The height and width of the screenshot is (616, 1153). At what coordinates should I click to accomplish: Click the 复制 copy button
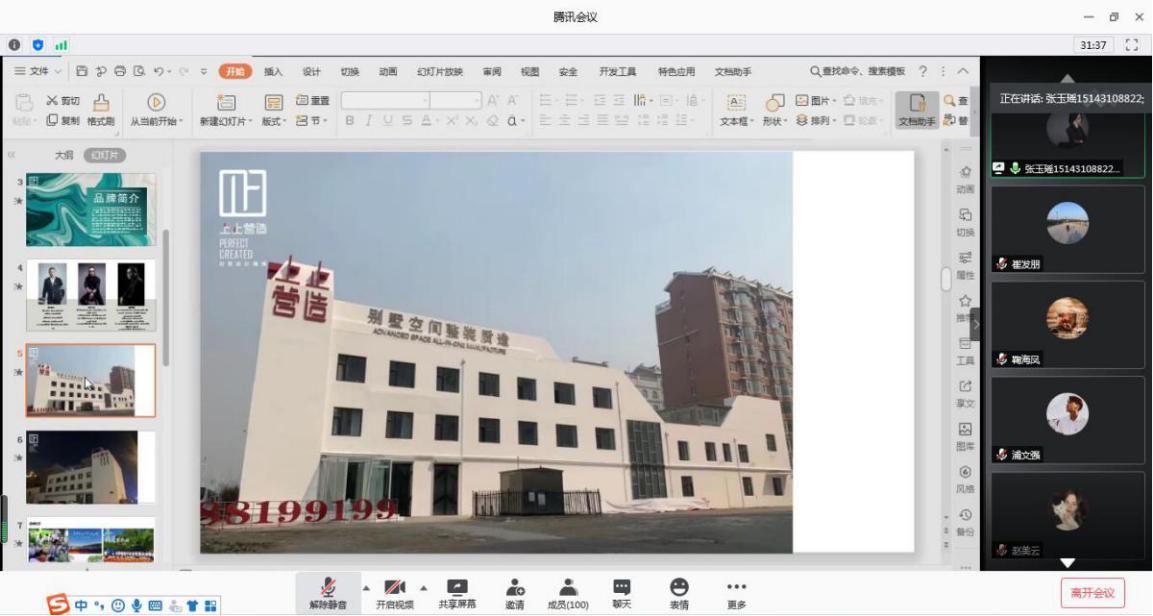click(x=63, y=121)
